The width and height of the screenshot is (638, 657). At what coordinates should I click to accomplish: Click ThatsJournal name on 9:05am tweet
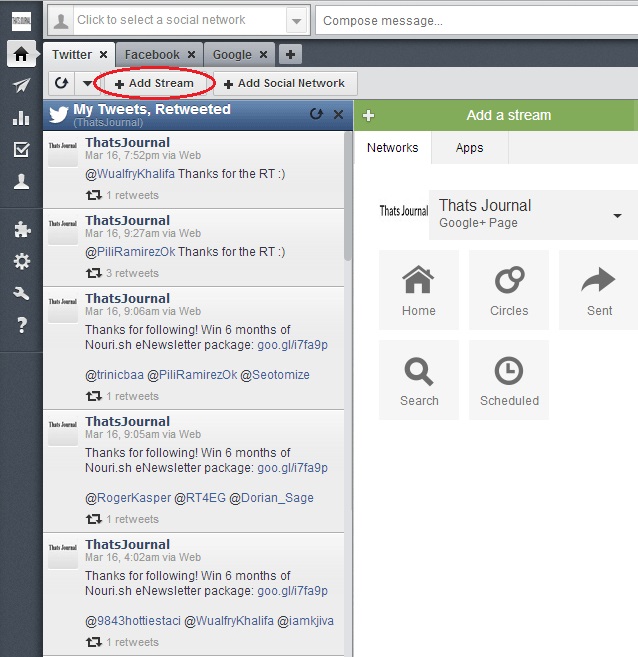point(127,422)
